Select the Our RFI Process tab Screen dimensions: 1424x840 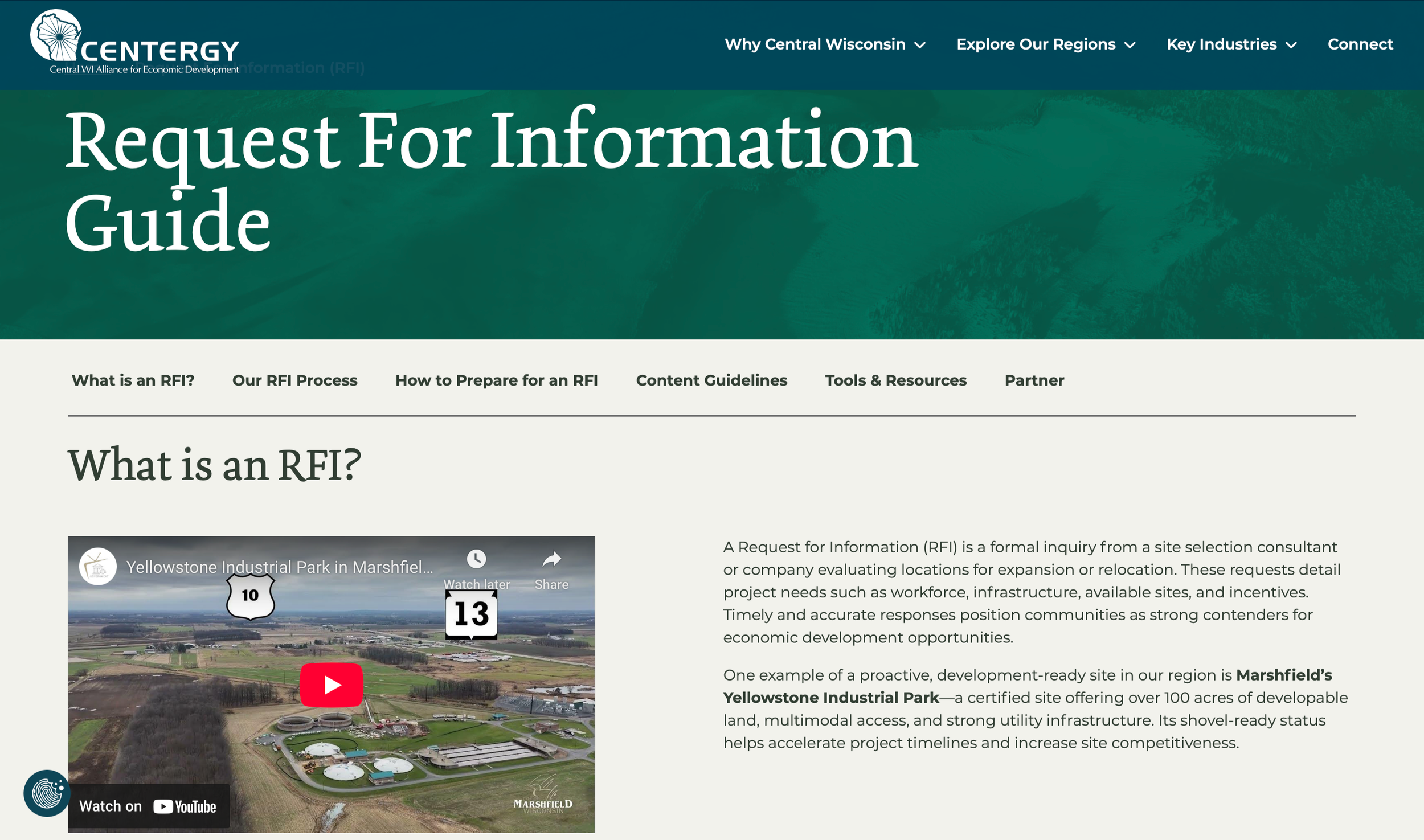pyautogui.click(x=294, y=380)
